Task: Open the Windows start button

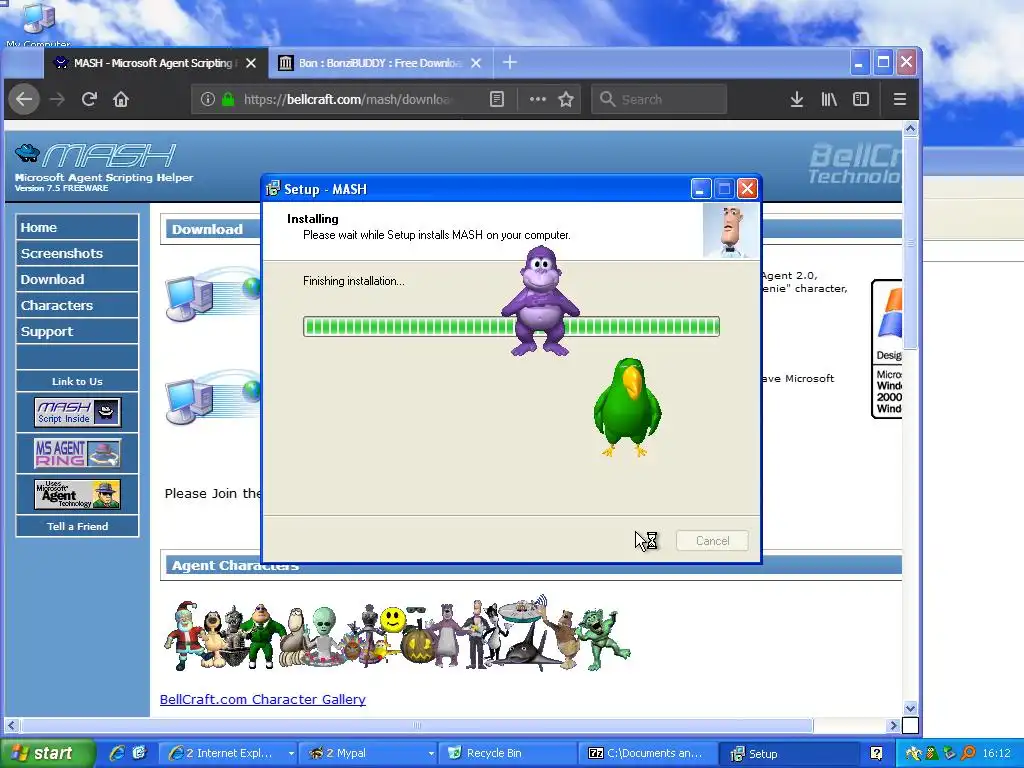Action: 47,753
